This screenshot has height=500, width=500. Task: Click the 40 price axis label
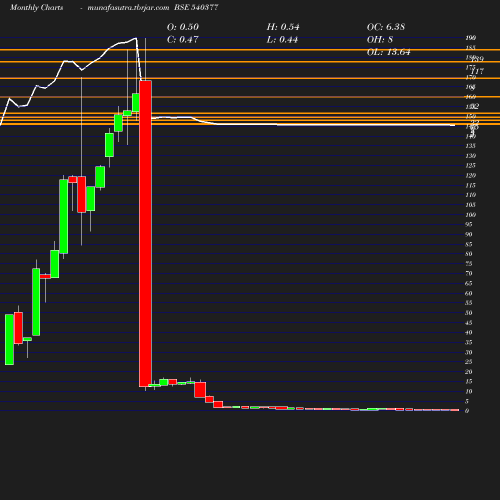tap(469, 332)
